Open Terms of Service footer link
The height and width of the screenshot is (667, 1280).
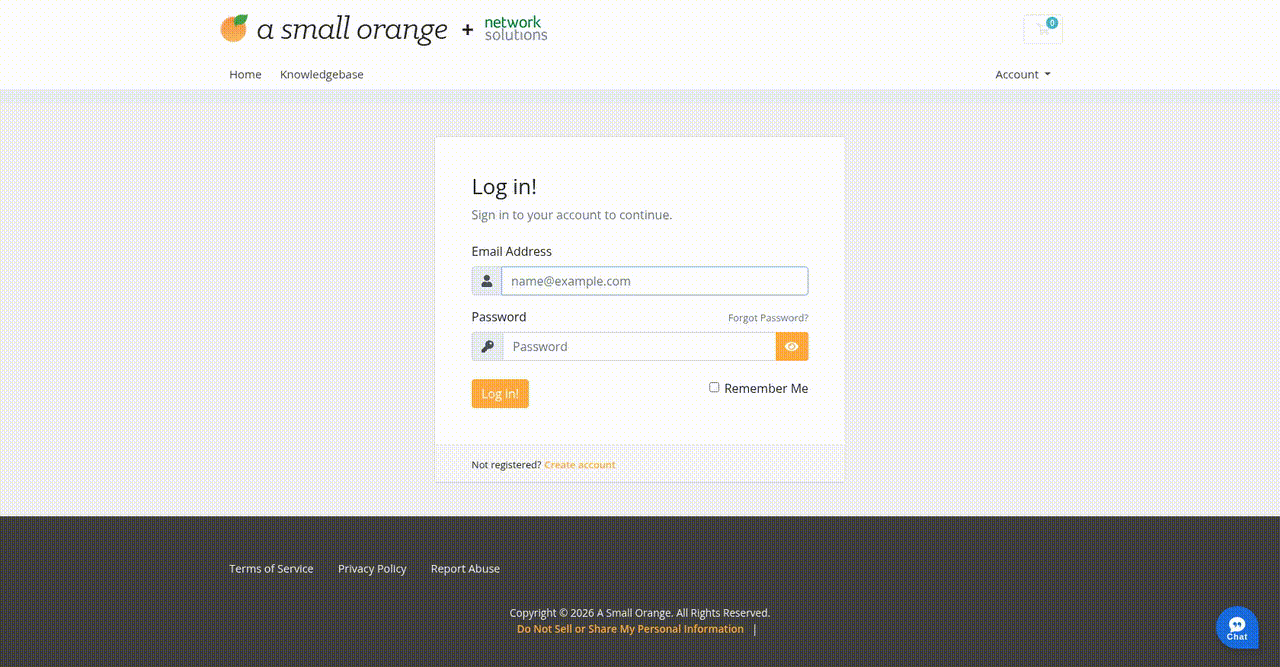tap(271, 568)
